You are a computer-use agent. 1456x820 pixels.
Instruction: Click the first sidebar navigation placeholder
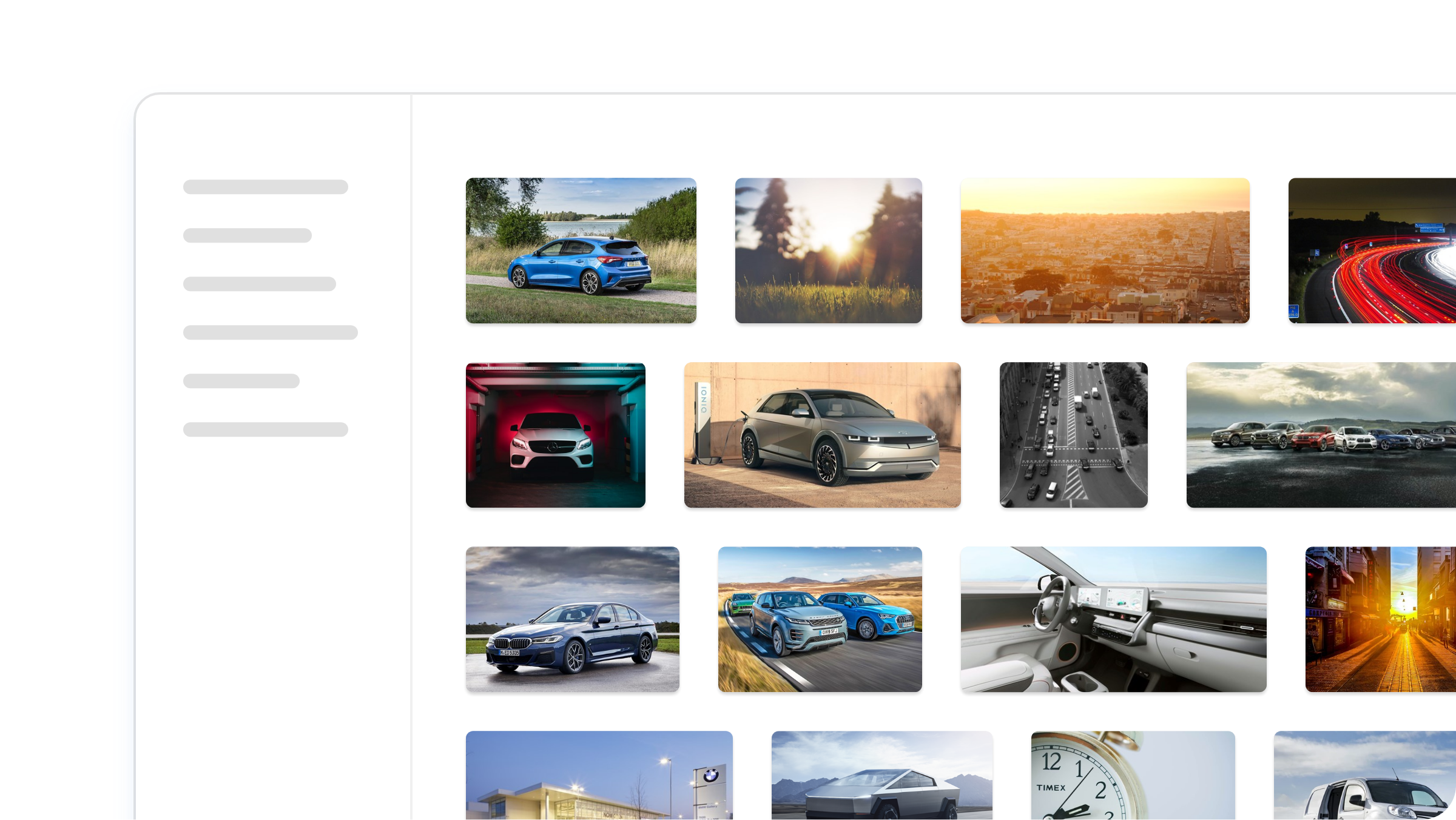[265, 187]
